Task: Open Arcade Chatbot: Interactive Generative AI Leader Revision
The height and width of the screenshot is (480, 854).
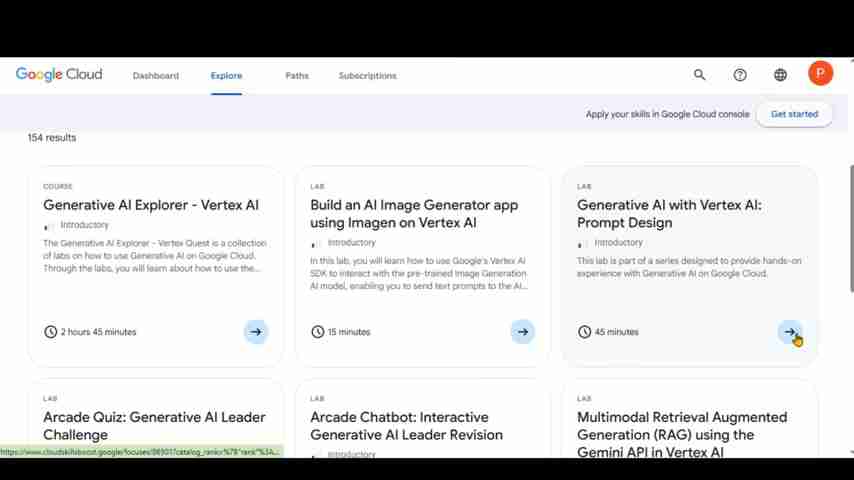Action: [x=406, y=426]
